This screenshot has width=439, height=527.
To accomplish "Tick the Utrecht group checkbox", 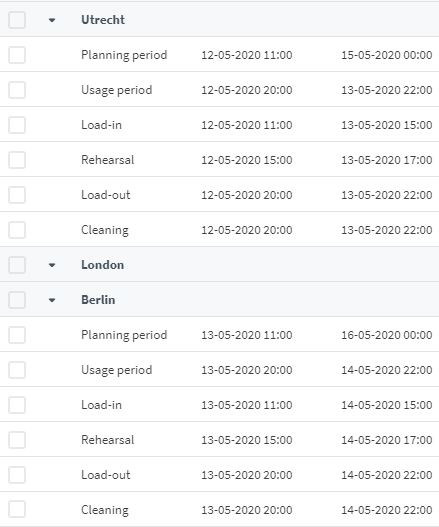I will coord(17,20).
